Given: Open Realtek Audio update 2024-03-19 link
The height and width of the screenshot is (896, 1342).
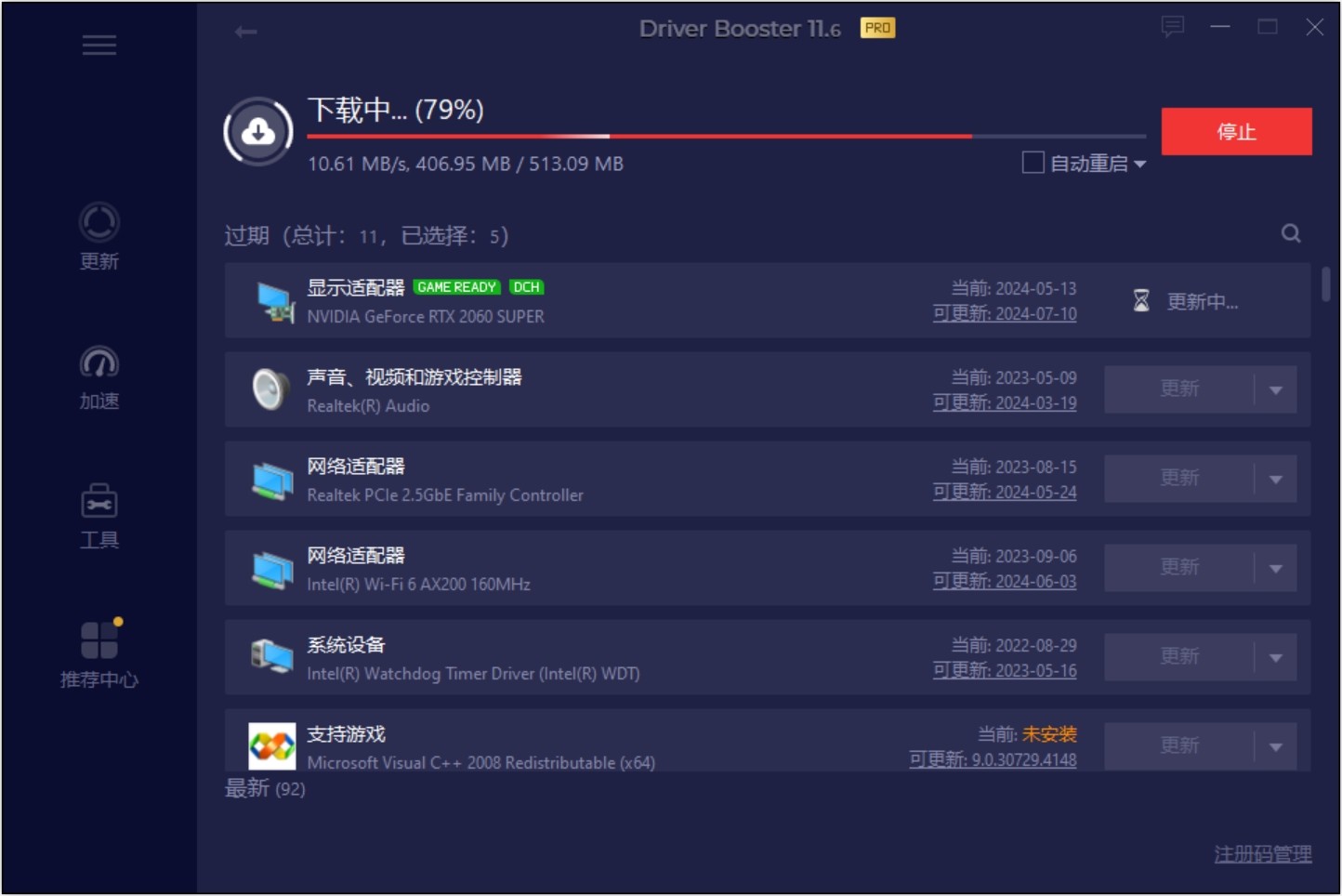Looking at the screenshot, I should tap(1005, 403).
